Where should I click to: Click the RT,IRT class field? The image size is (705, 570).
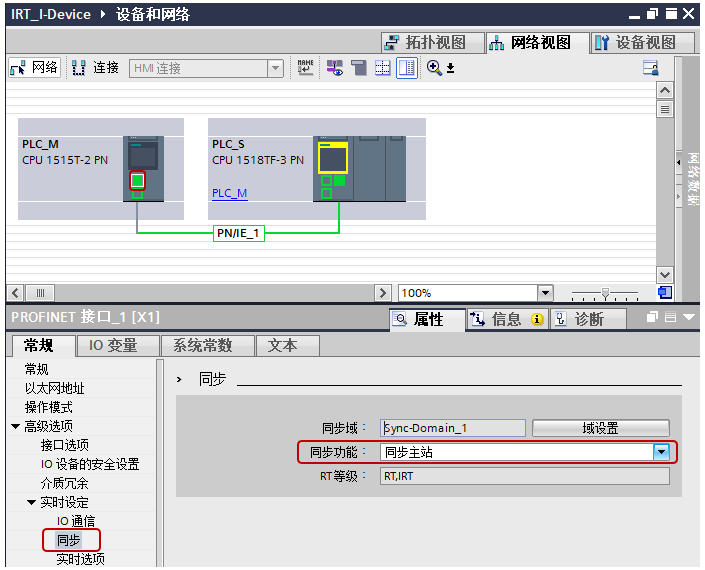point(525,476)
